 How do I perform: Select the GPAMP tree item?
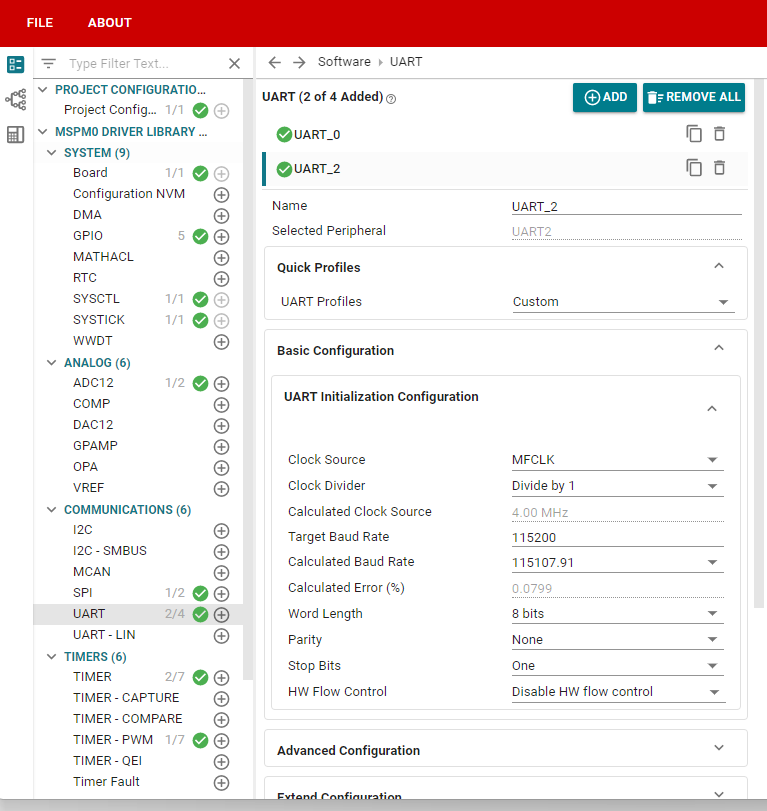95,446
